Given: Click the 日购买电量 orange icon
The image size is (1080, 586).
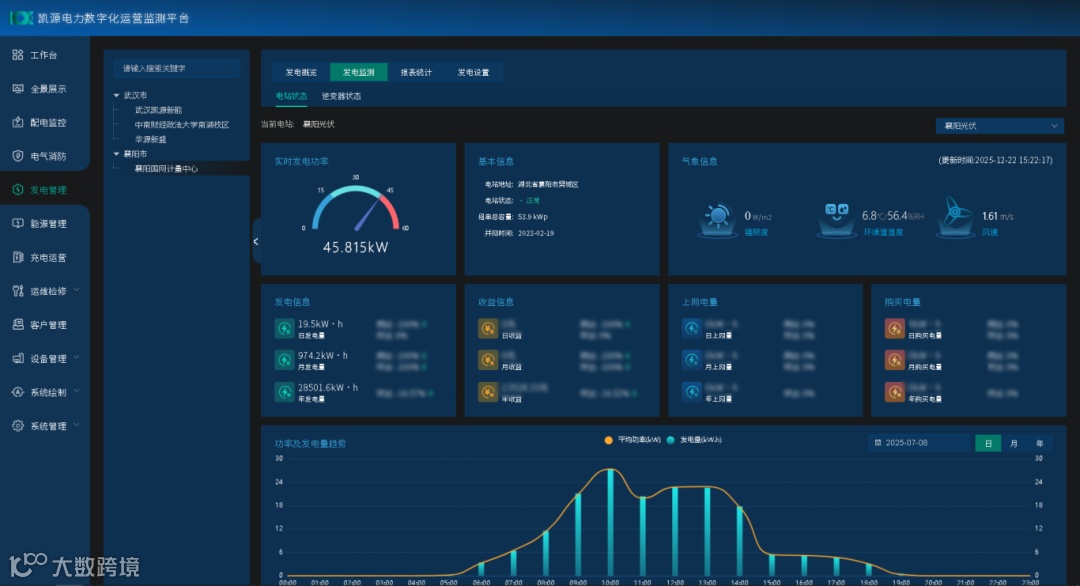Looking at the screenshot, I should (x=895, y=328).
